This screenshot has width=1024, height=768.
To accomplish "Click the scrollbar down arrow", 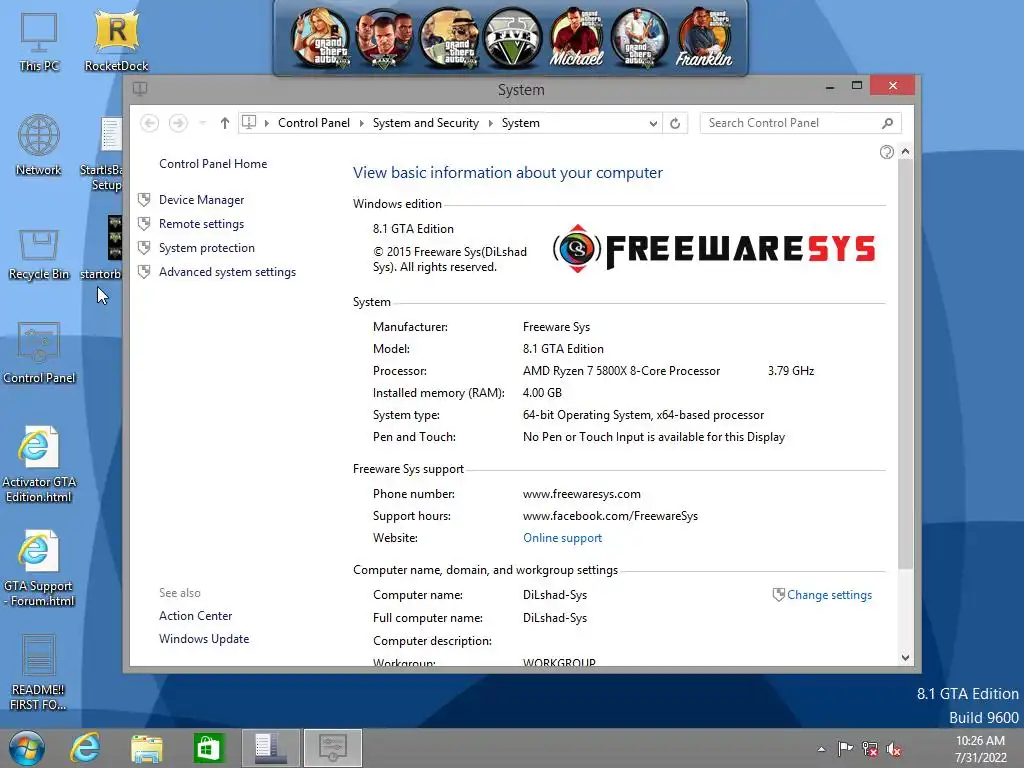I will pyautogui.click(x=905, y=658).
